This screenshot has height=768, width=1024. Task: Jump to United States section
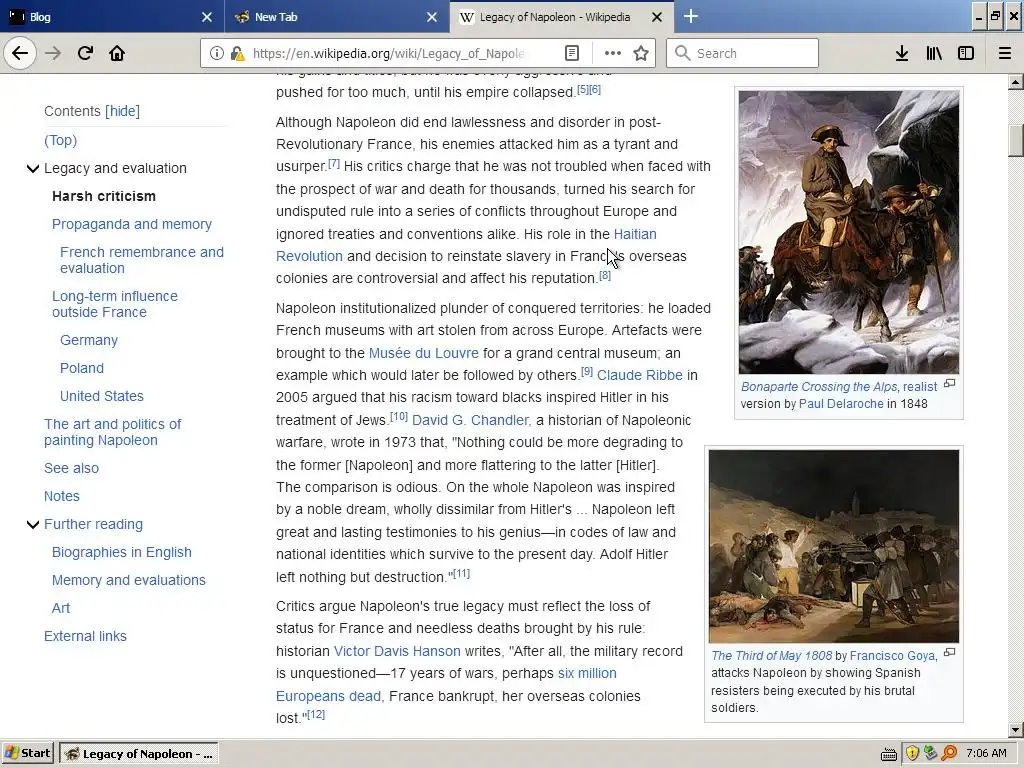[x=102, y=396]
